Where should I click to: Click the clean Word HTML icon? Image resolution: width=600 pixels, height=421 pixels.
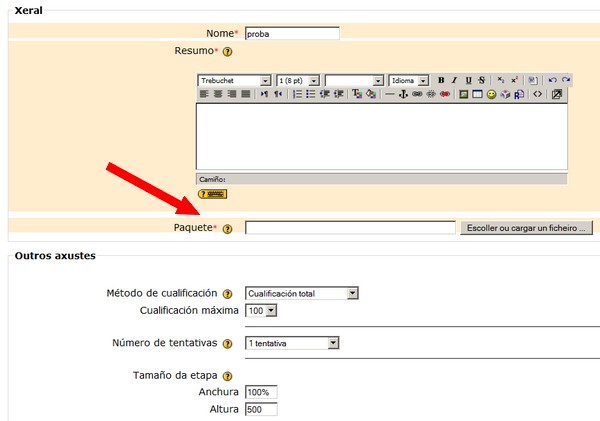click(x=533, y=80)
